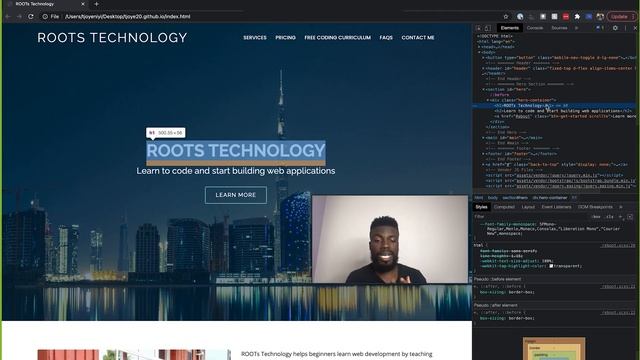
Task: Open the transparent color swatch
Action: 551,266
